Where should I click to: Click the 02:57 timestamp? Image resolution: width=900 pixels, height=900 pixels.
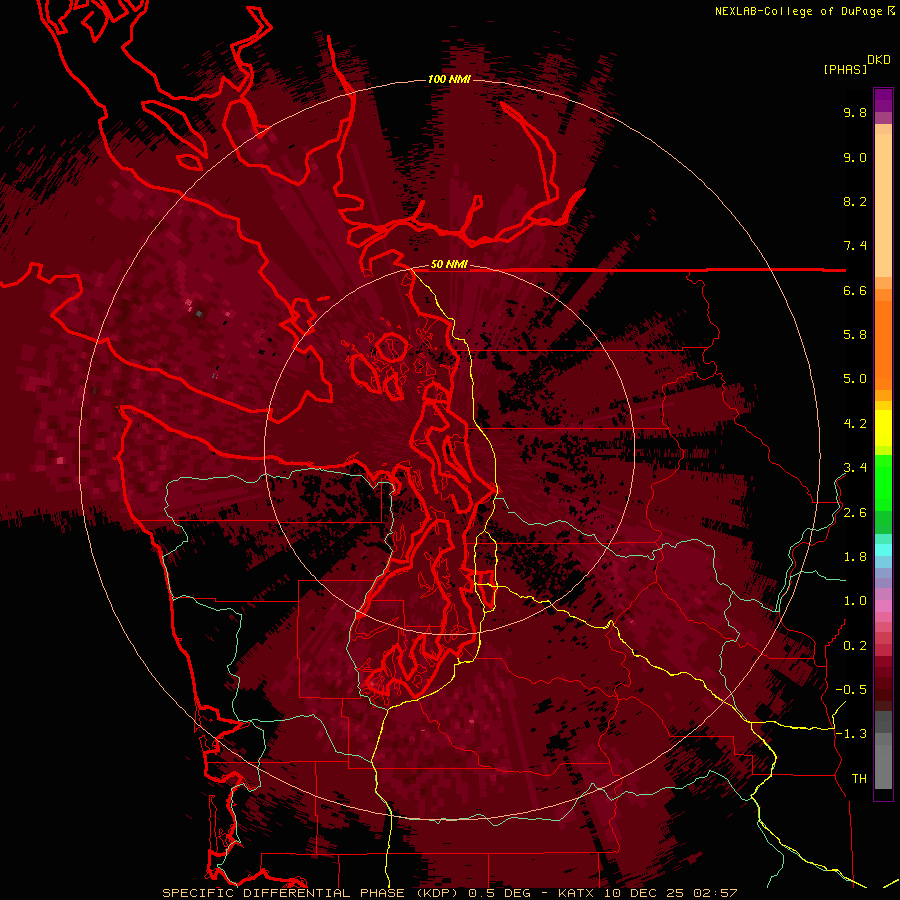coord(715,893)
